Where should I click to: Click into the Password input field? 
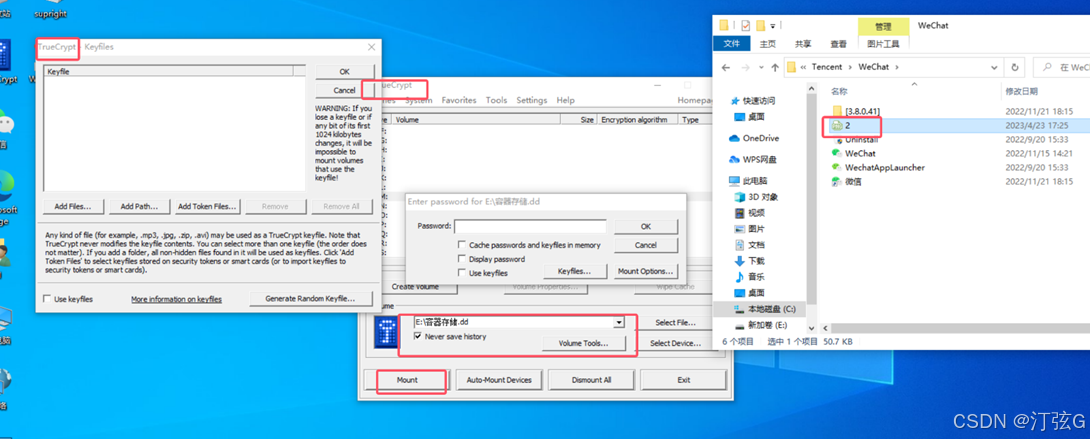pyautogui.click(x=530, y=226)
